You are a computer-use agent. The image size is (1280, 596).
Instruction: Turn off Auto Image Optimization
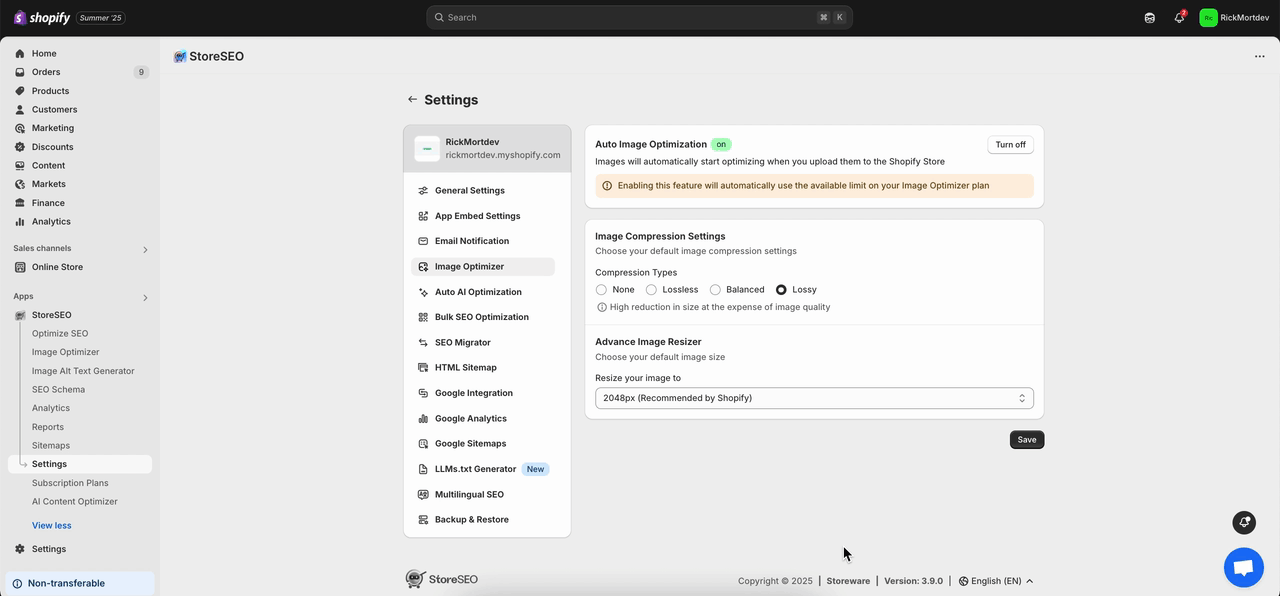pyautogui.click(x=1010, y=145)
